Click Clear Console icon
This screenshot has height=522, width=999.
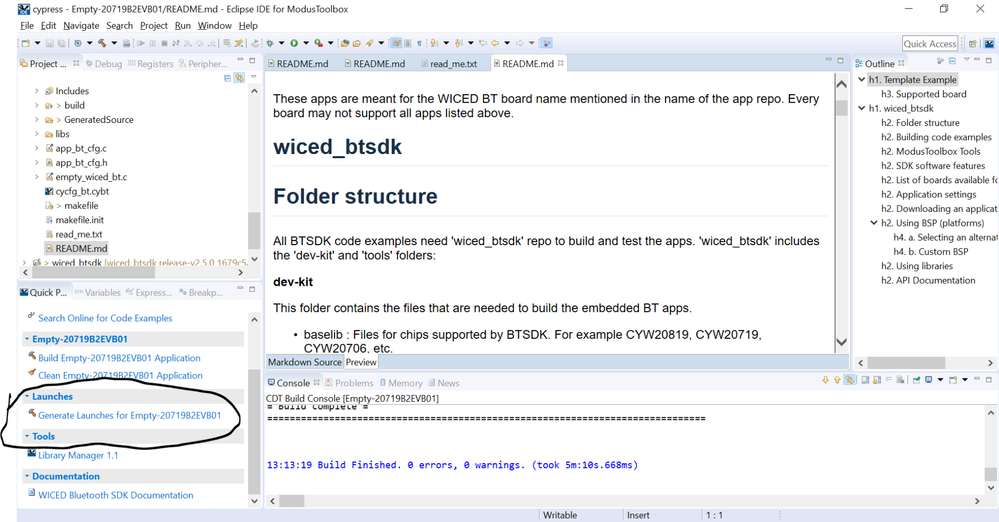tap(900, 380)
